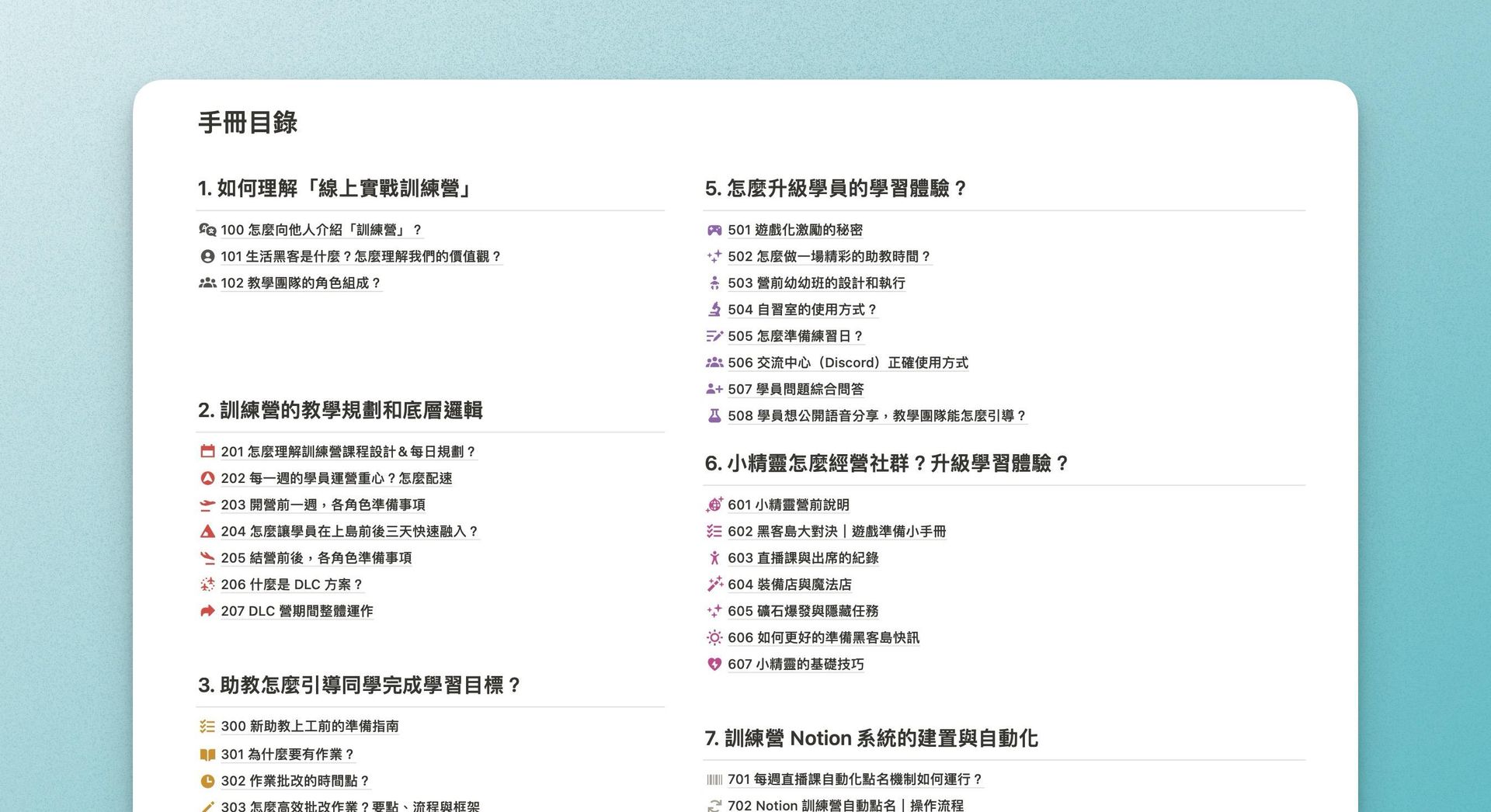Image resolution: width=1491 pixels, height=812 pixels.
Task: Click the microscope icon next to 504
Action: [x=714, y=310]
